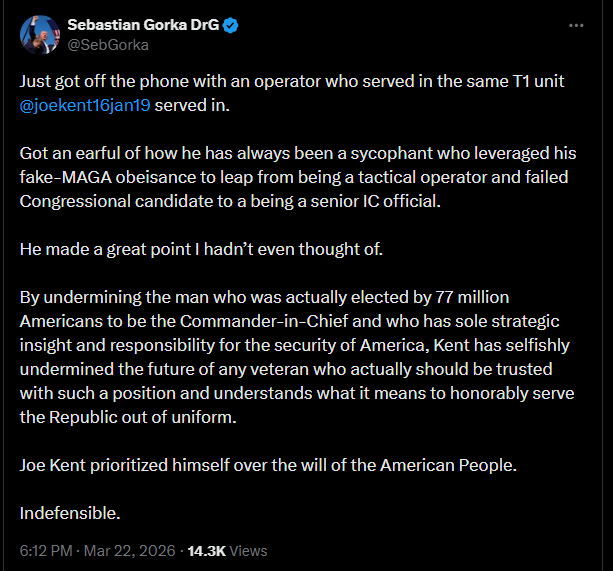Click the Views label

point(249,550)
